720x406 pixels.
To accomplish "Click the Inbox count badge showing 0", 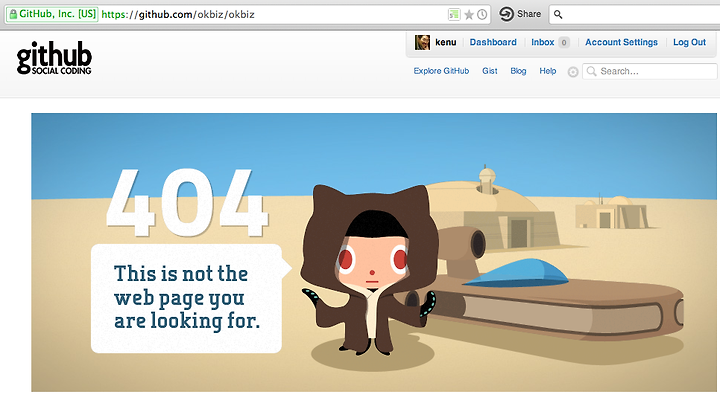I will [564, 43].
